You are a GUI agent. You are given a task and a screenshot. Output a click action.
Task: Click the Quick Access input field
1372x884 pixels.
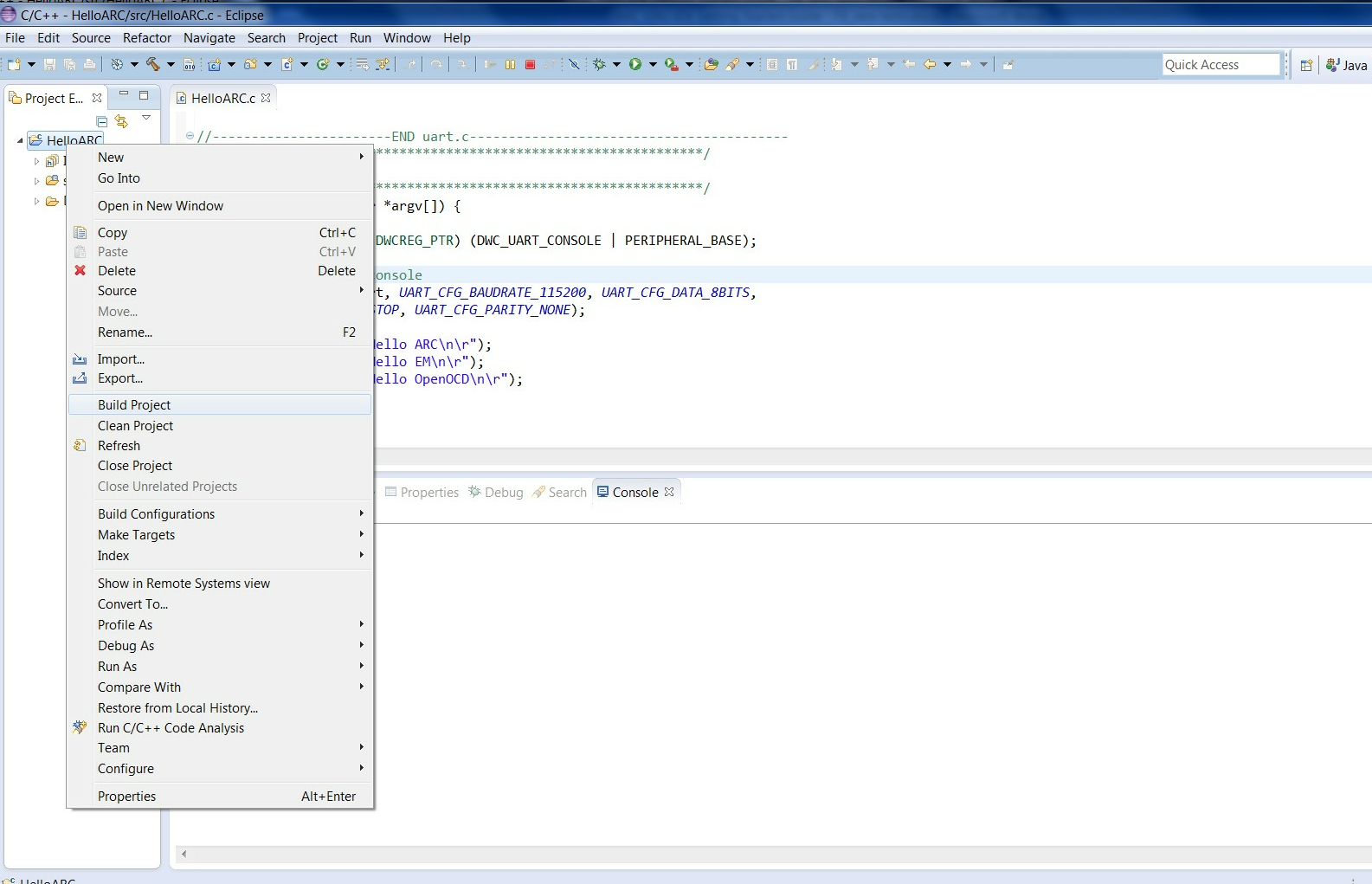(1221, 65)
